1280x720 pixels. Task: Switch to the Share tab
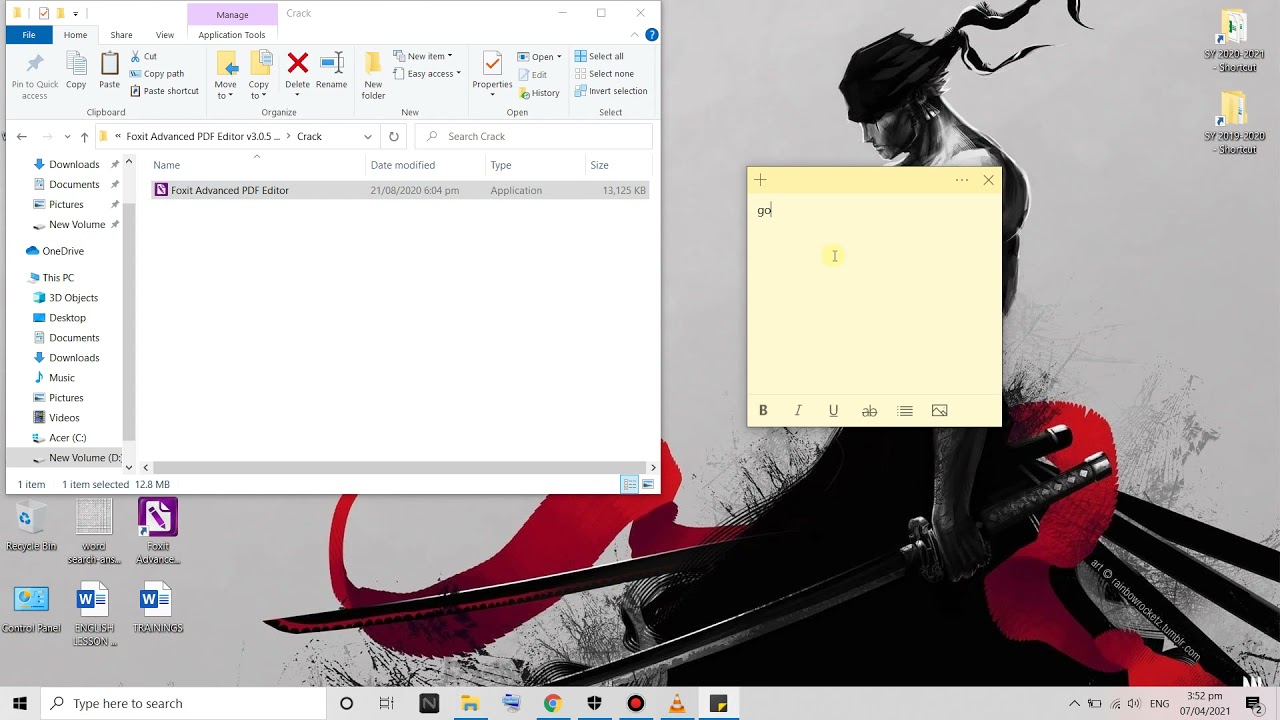click(x=121, y=35)
